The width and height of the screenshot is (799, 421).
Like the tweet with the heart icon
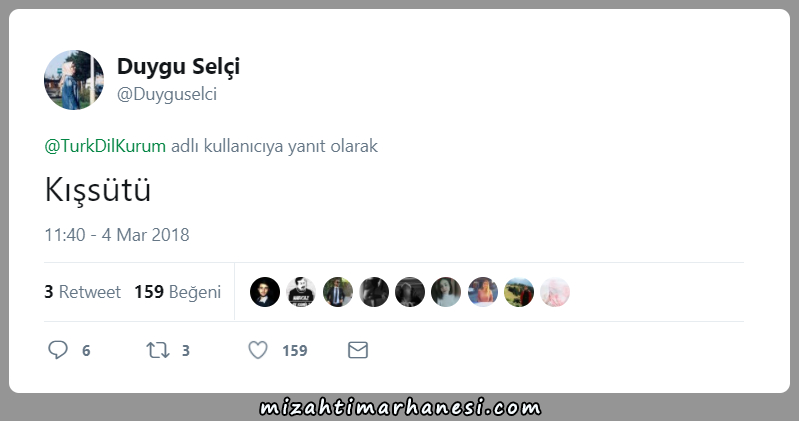point(258,350)
